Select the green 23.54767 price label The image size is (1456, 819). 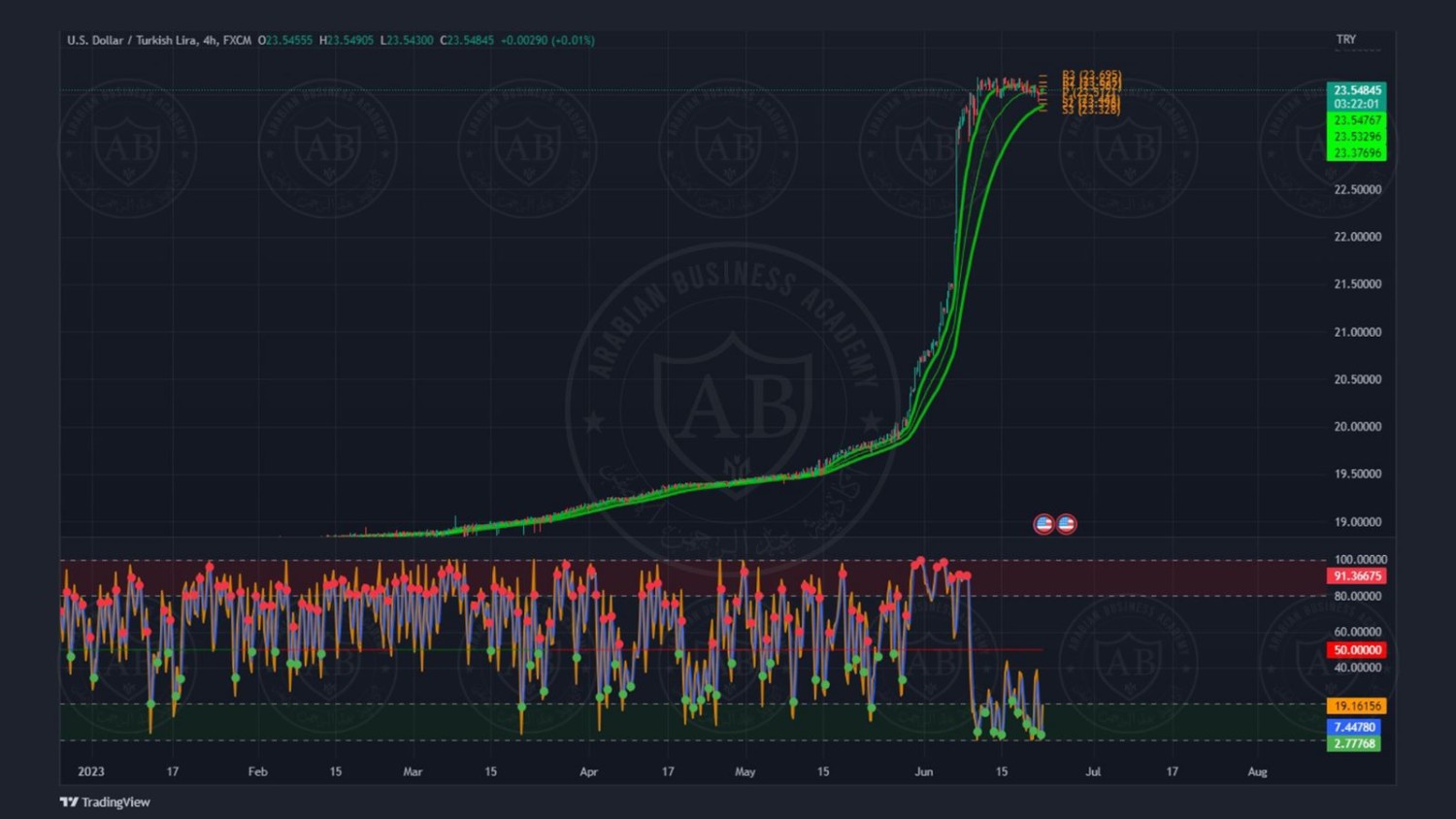pos(1356,120)
